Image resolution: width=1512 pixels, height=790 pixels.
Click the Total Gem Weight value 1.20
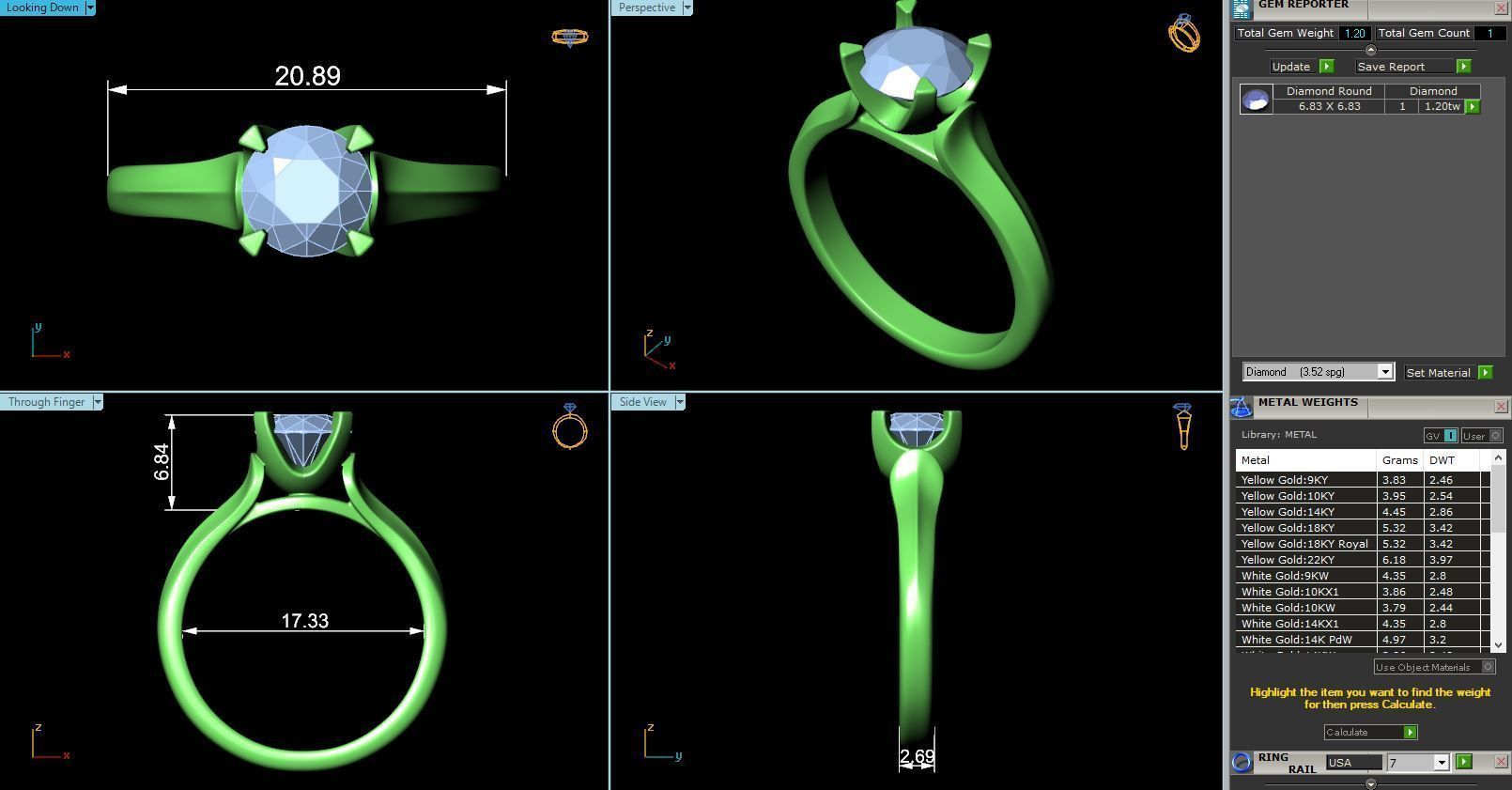[1354, 33]
